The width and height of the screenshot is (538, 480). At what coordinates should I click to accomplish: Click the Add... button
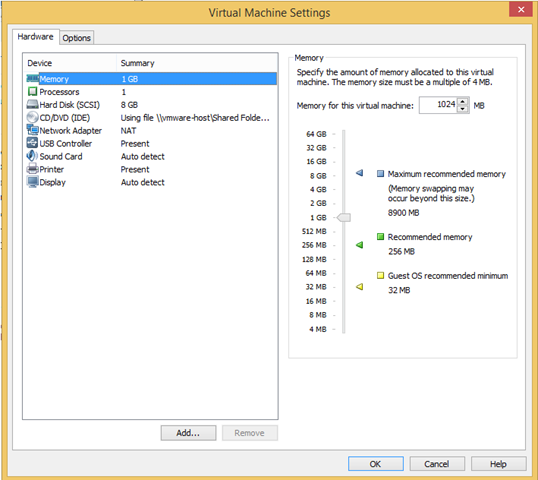point(188,433)
